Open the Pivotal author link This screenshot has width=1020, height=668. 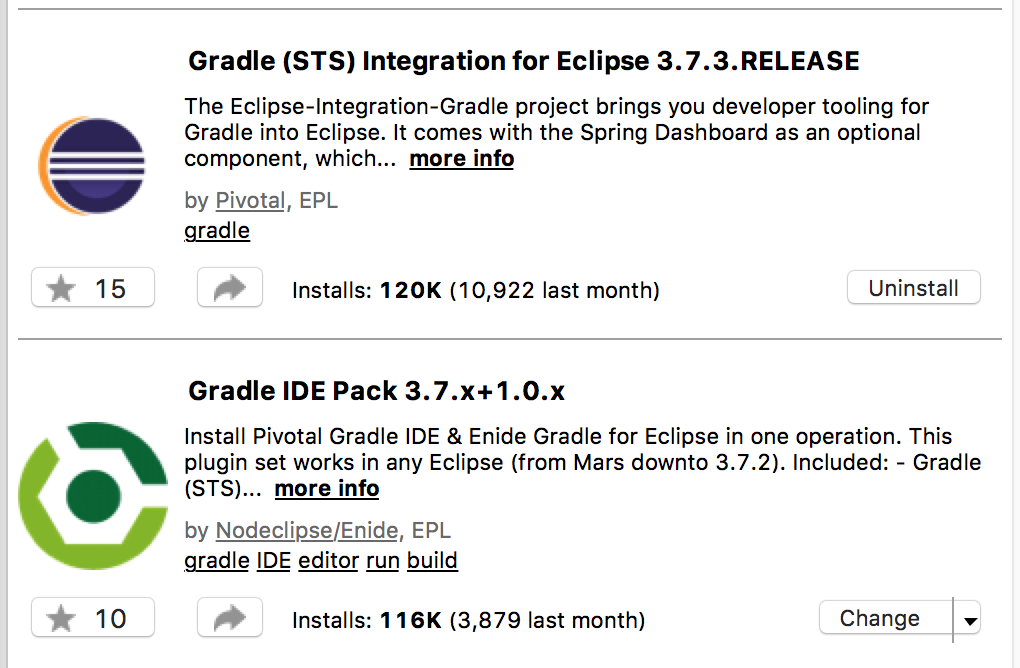(250, 200)
